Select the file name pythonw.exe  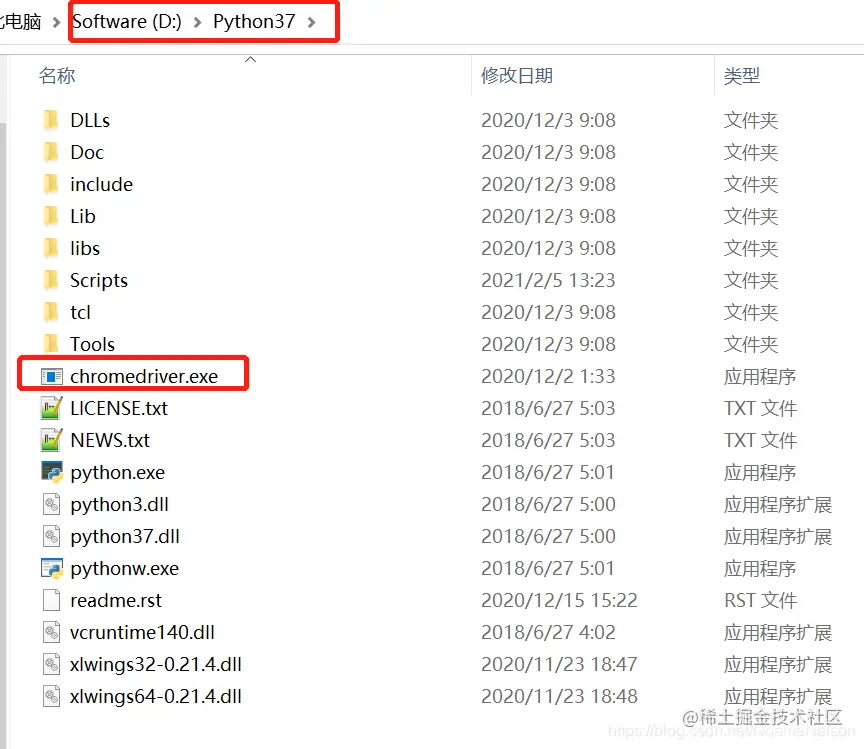(x=125, y=568)
